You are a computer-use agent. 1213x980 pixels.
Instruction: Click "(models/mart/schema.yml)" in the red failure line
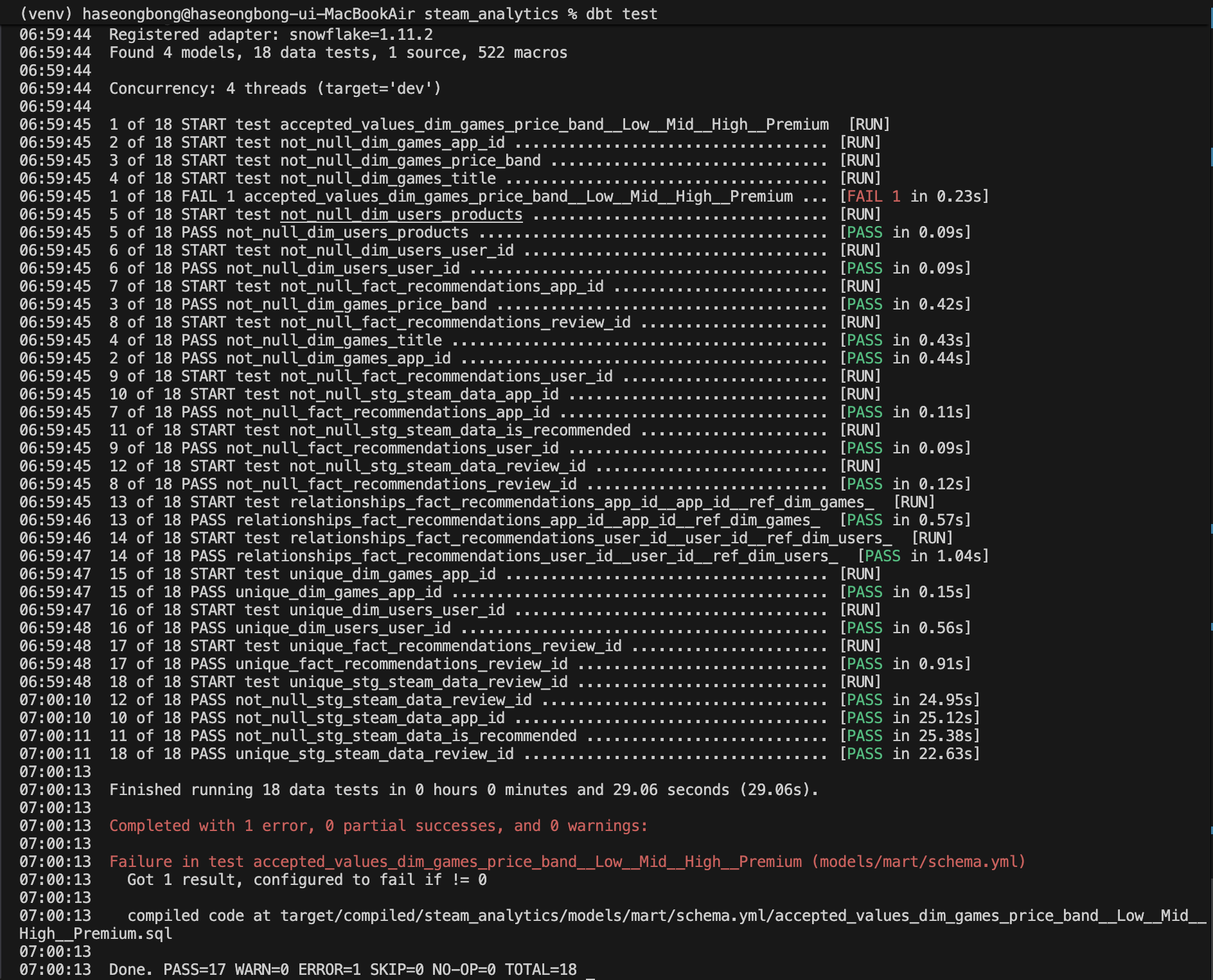pyautogui.click(x=919, y=862)
